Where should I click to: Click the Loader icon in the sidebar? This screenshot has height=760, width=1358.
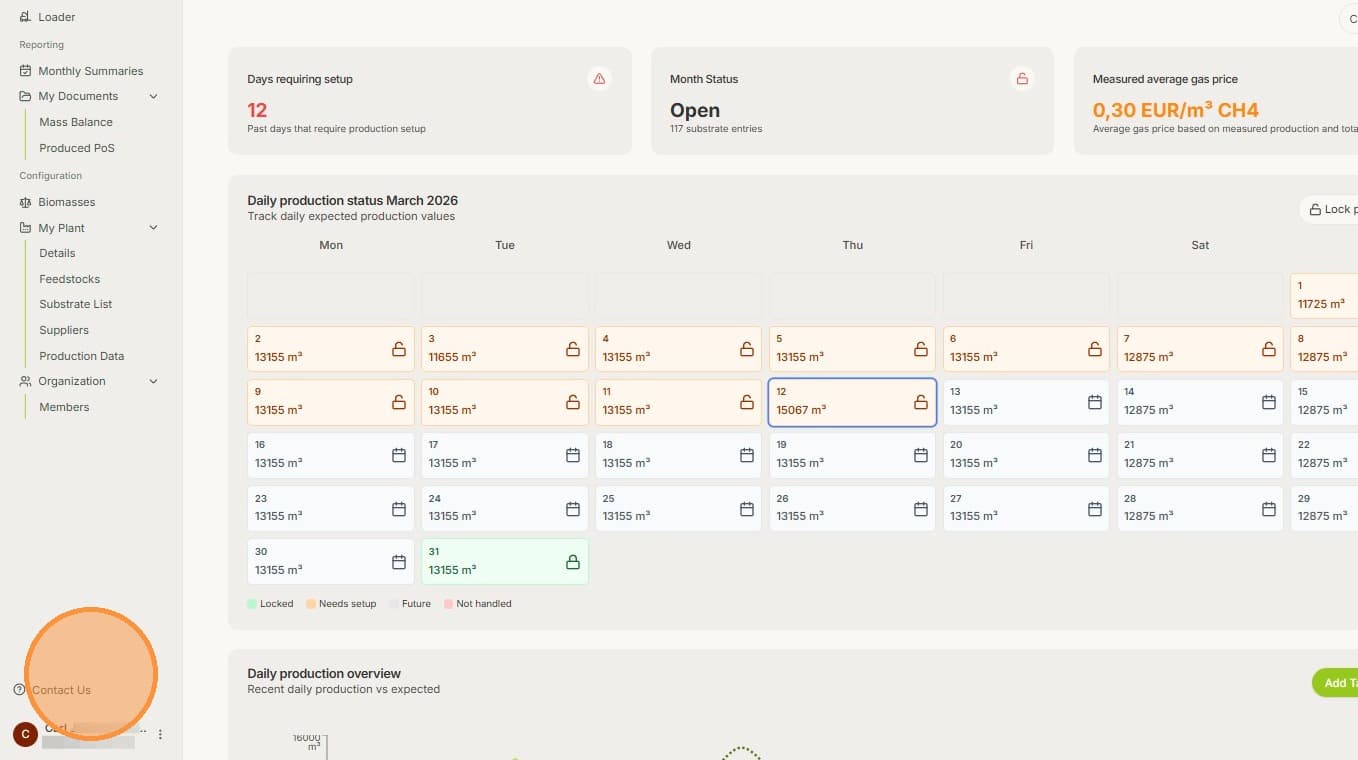coord(25,17)
